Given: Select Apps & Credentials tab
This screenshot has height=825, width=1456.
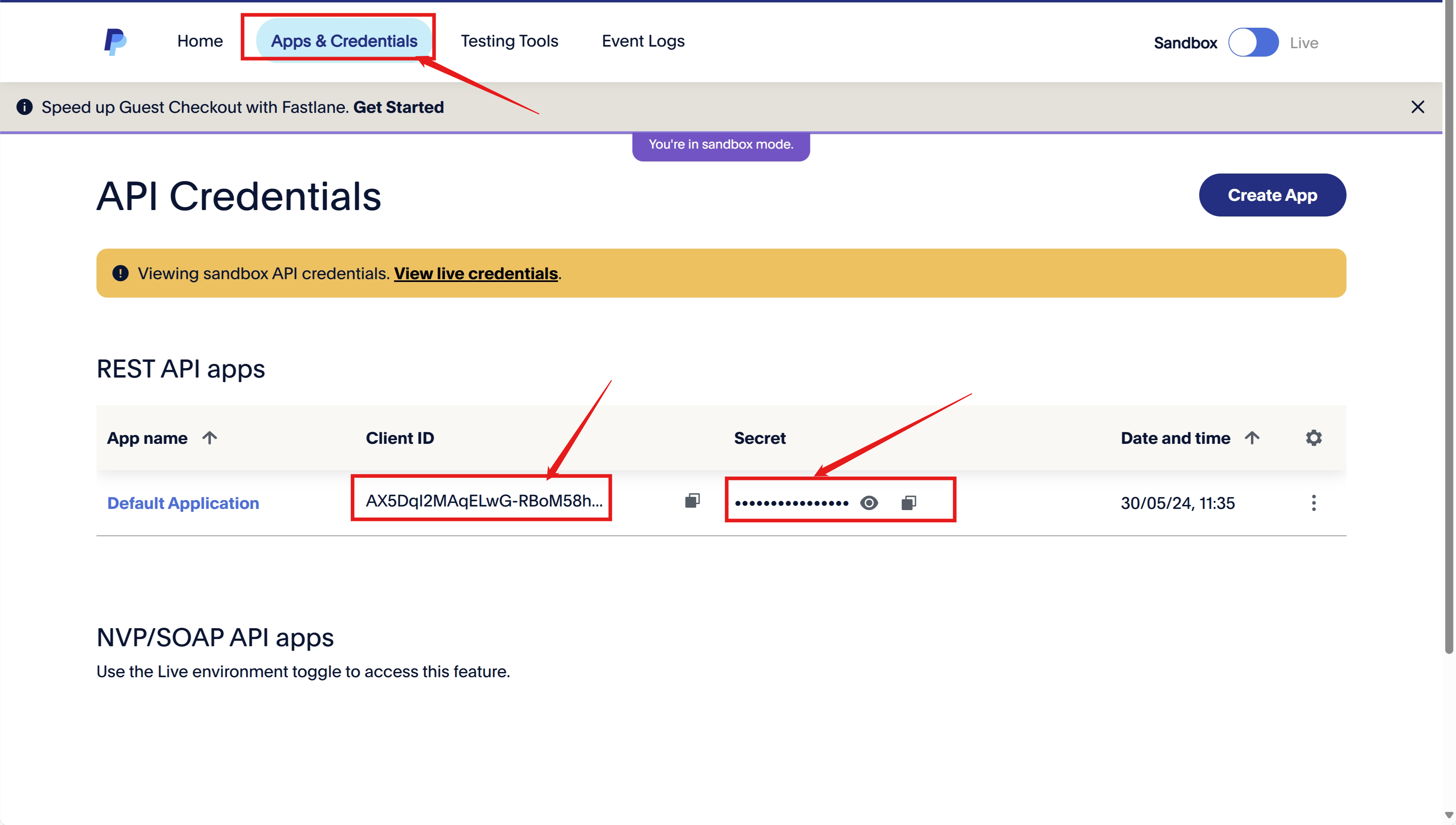Looking at the screenshot, I should point(344,41).
